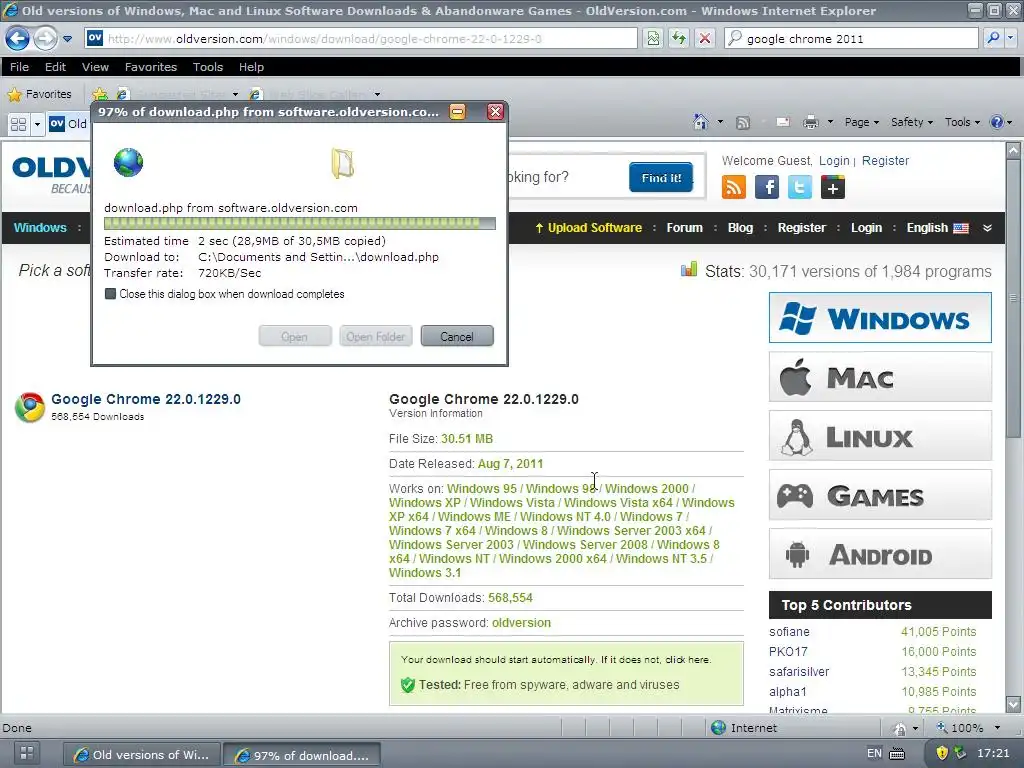
Task: Click the search magnifier button
Action: coord(993,39)
